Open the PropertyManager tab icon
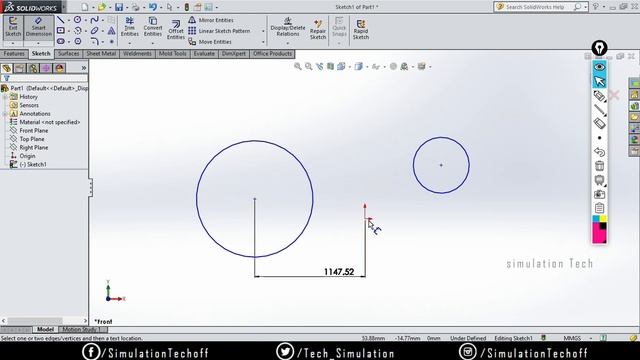 click(x=20, y=68)
